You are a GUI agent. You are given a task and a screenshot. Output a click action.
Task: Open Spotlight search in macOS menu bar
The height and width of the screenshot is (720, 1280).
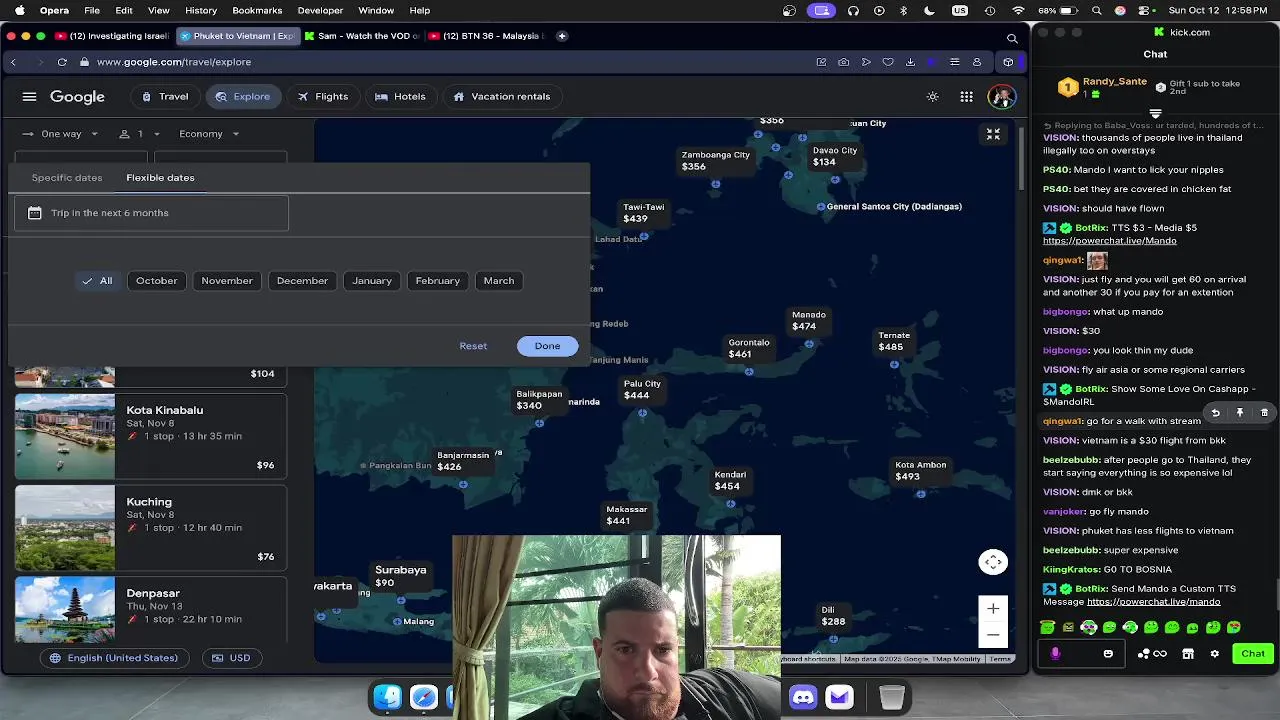point(1097,10)
